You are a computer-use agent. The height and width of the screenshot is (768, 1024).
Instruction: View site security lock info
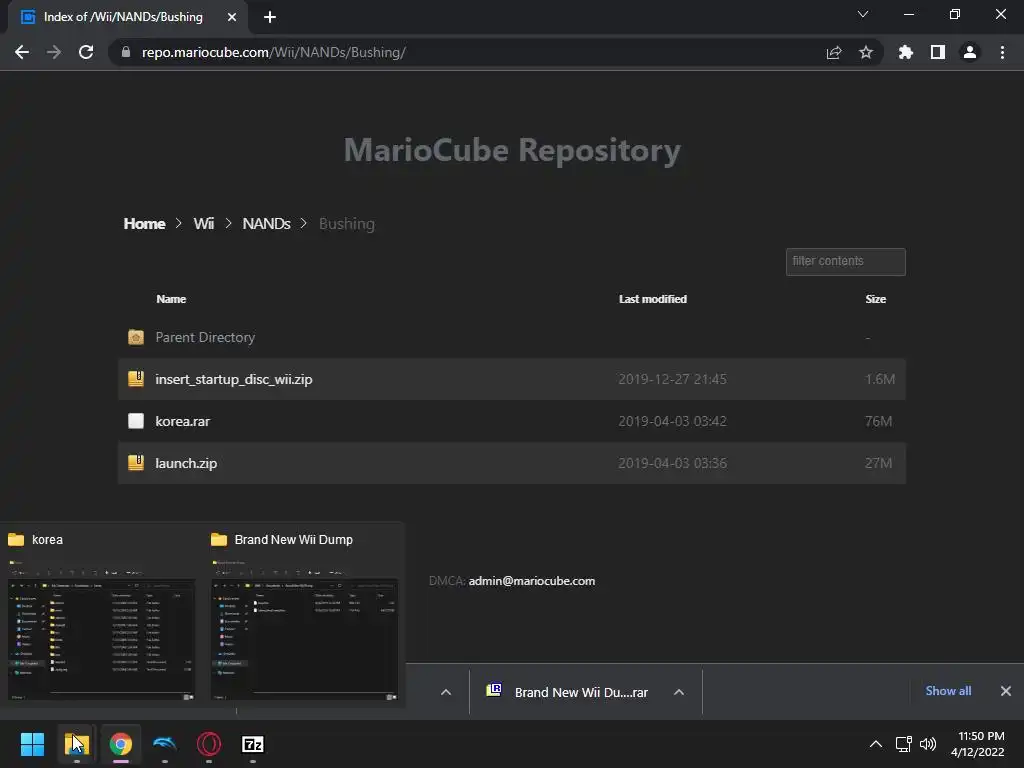pos(125,52)
